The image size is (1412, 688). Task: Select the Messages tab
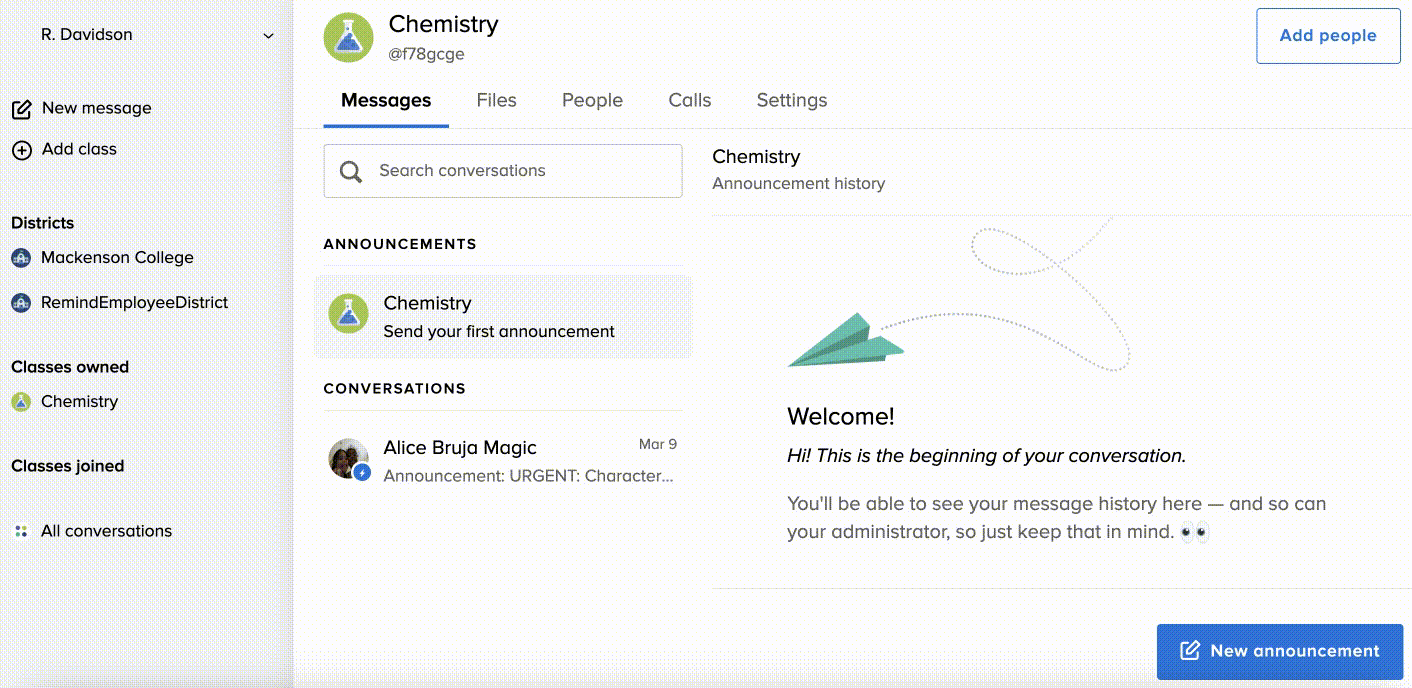click(386, 100)
